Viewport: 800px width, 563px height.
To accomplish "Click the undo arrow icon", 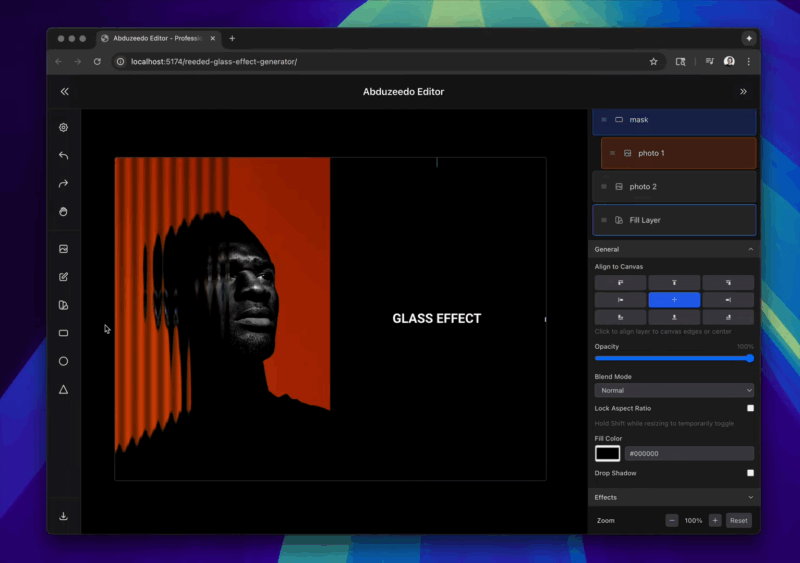I will pyautogui.click(x=64, y=156).
